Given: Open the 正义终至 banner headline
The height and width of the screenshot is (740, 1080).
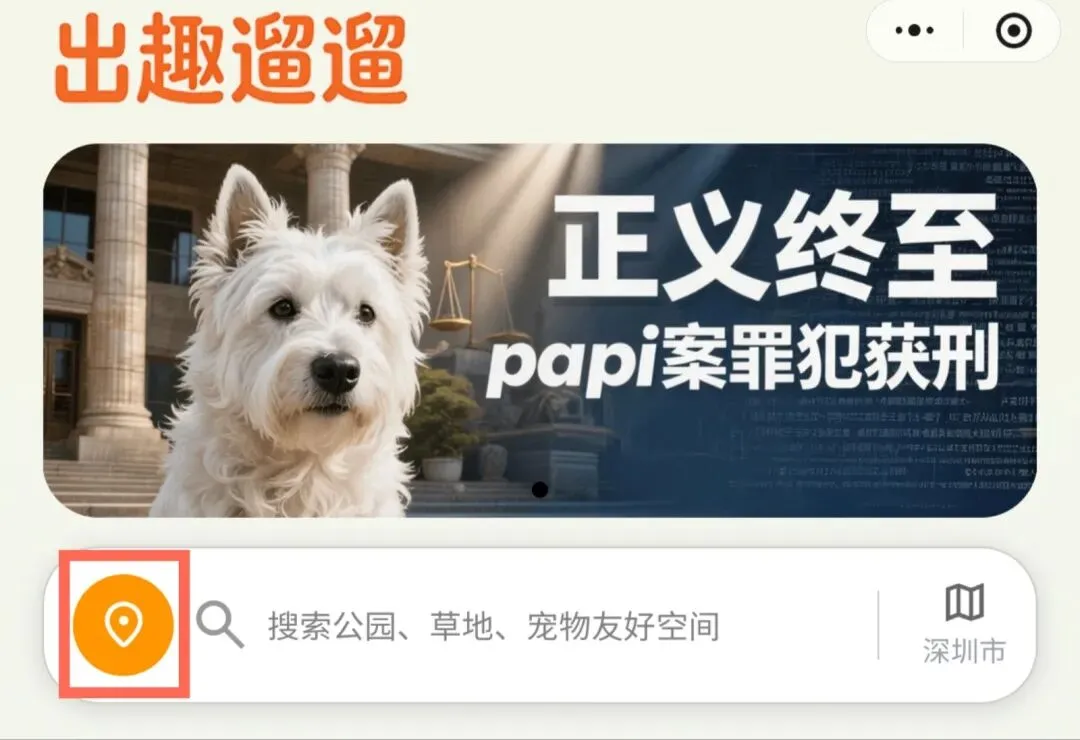Looking at the screenshot, I should (x=773, y=246).
